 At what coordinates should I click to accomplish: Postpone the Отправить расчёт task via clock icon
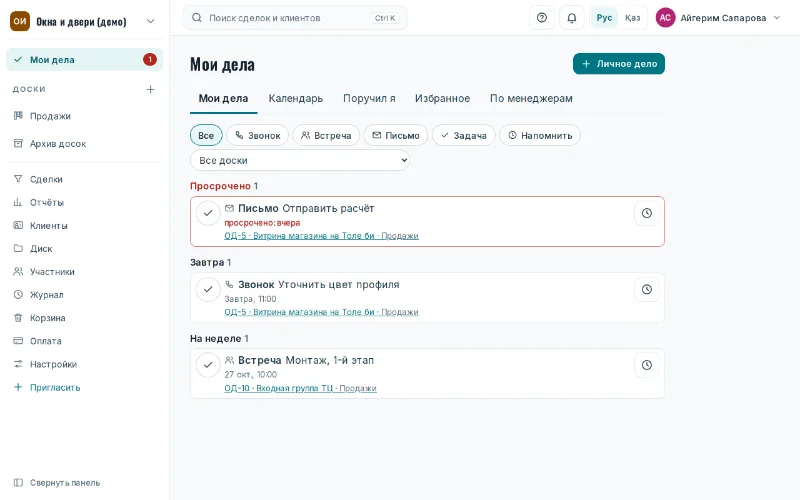point(646,213)
